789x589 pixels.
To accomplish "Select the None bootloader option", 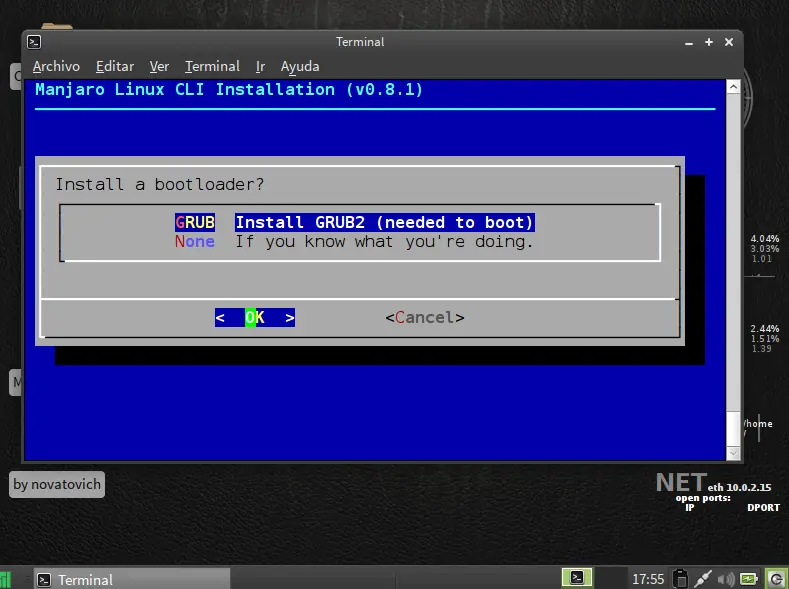I will click(x=195, y=241).
